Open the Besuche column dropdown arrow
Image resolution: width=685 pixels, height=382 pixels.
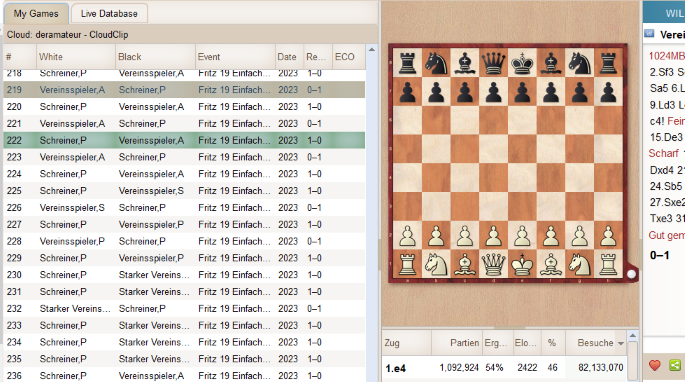pyautogui.click(x=621, y=344)
